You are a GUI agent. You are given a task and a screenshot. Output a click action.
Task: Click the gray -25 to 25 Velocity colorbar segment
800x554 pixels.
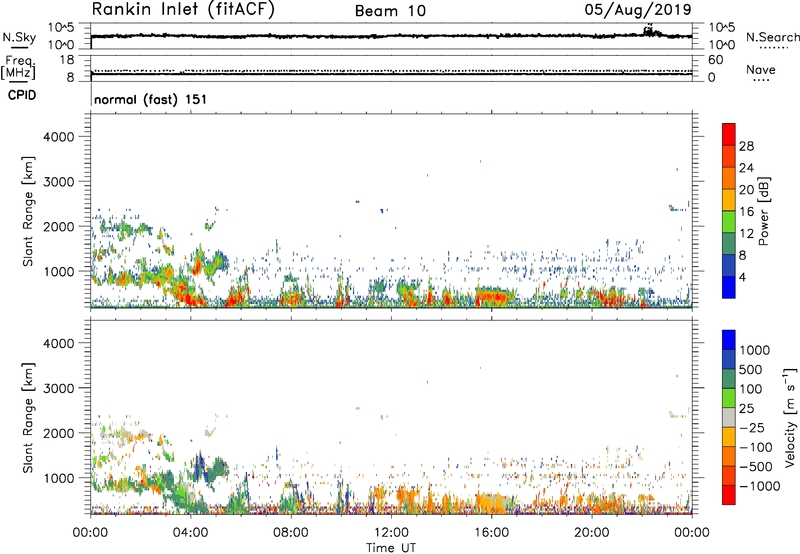729,417
